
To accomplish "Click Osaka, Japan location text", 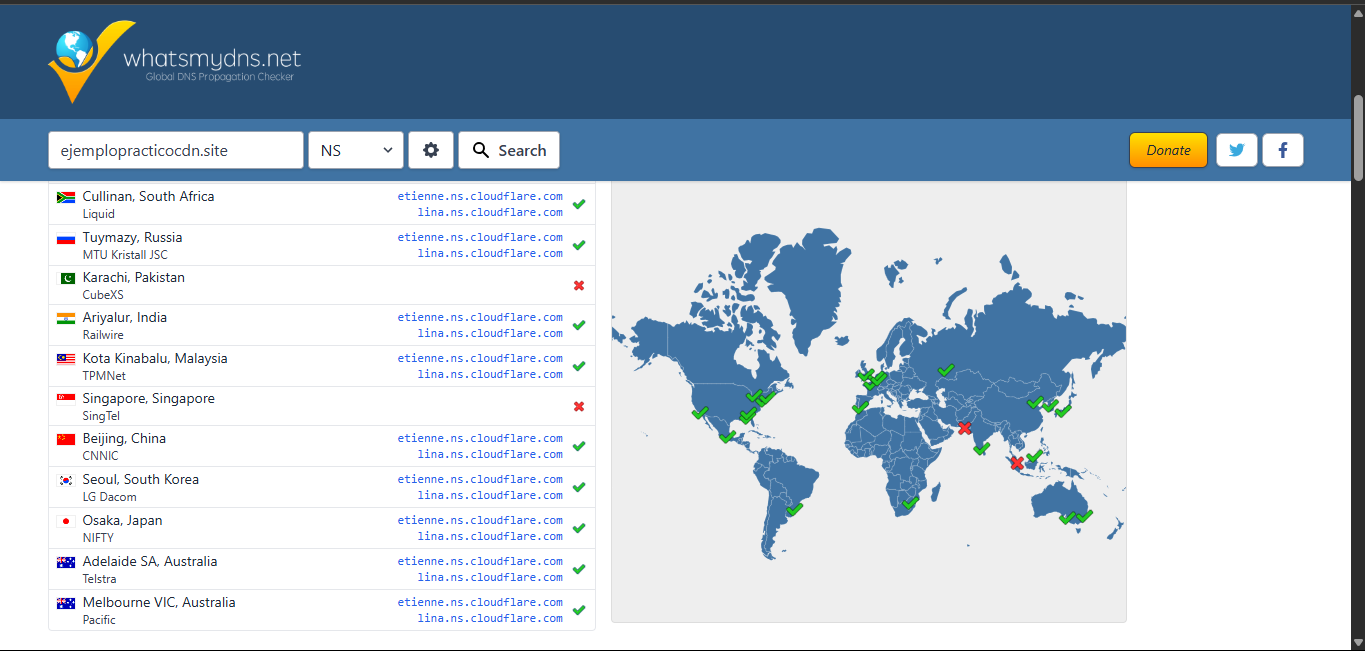I will 122,520.
